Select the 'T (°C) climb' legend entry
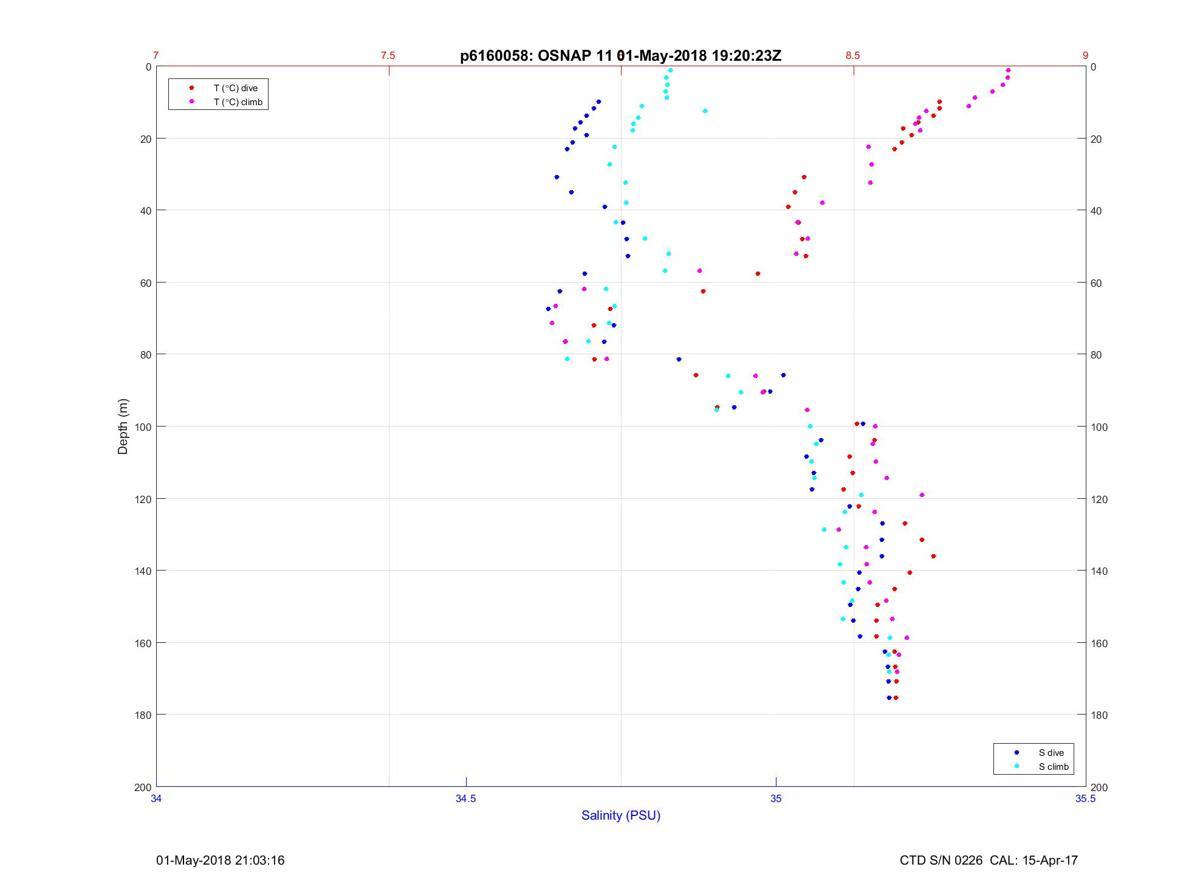The height and width of the screenshot is (885, 1200). coord(238,102)
